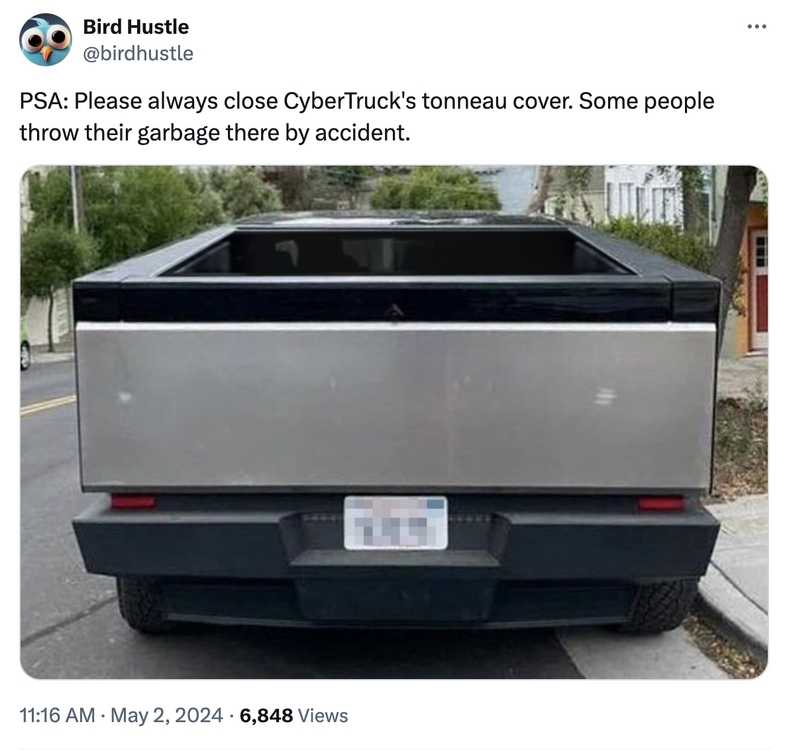Click the word CyberTruck's in the tweet
The width and height of the screenshot is (787, 750).
click(349, 101)
